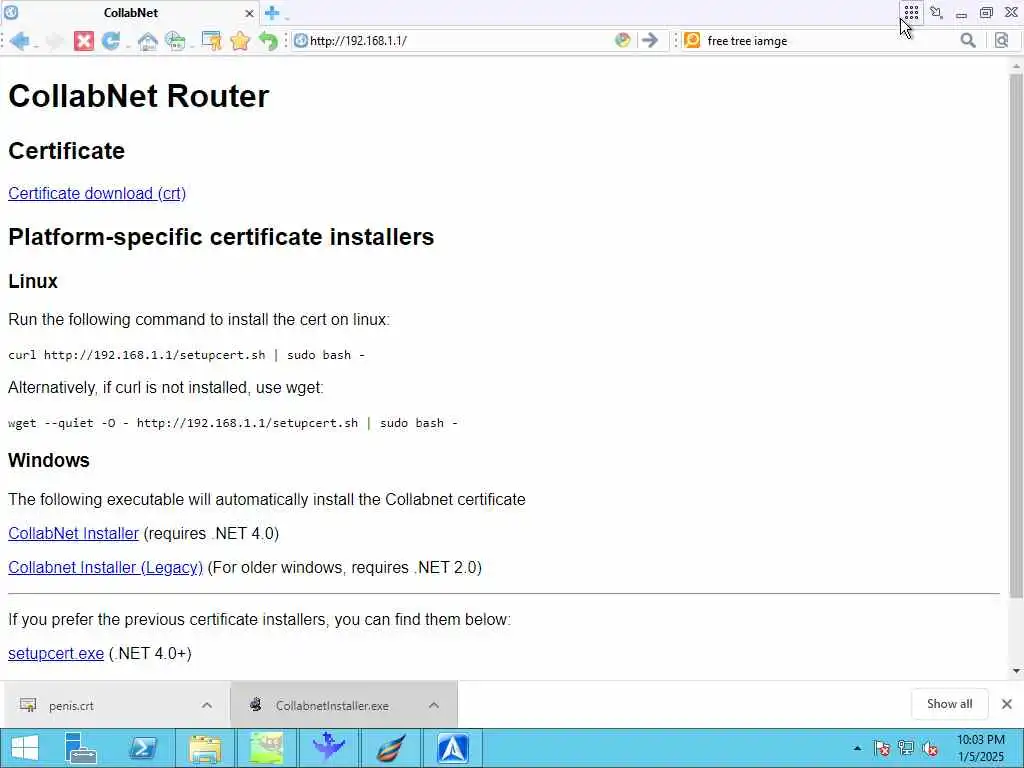Viewport: 1024px width, 768px height.
Task: Go back with the blue back arrow
Action: pos(19,40)
